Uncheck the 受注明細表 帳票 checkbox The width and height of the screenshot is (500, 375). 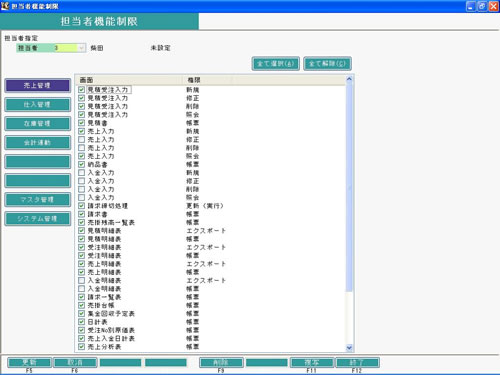coord(81,256)
